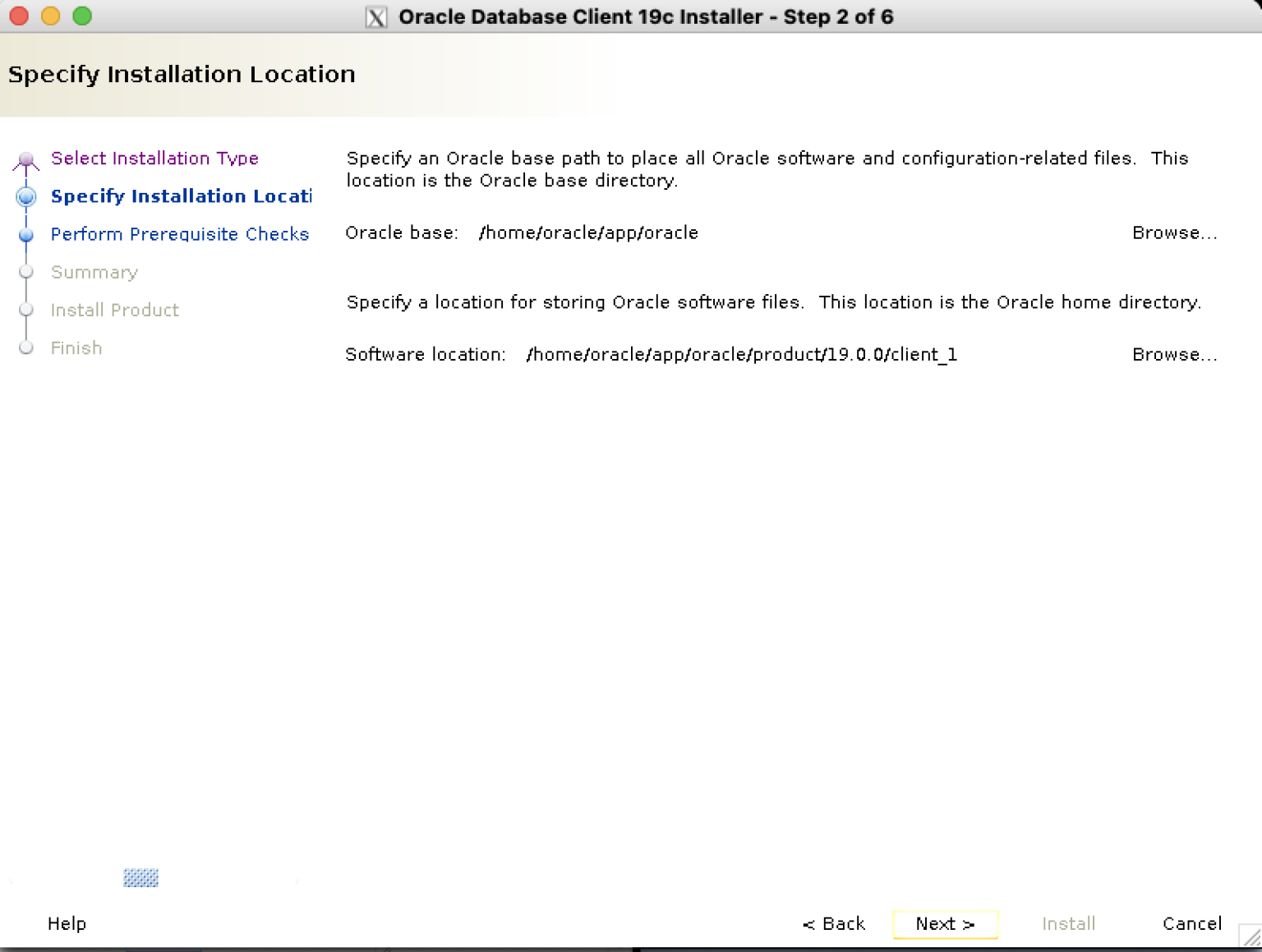Image resolution: width=1262 pixels, height=952 pixels.
Task: Select the Specify Installation Location step
Action: (181, 196)
